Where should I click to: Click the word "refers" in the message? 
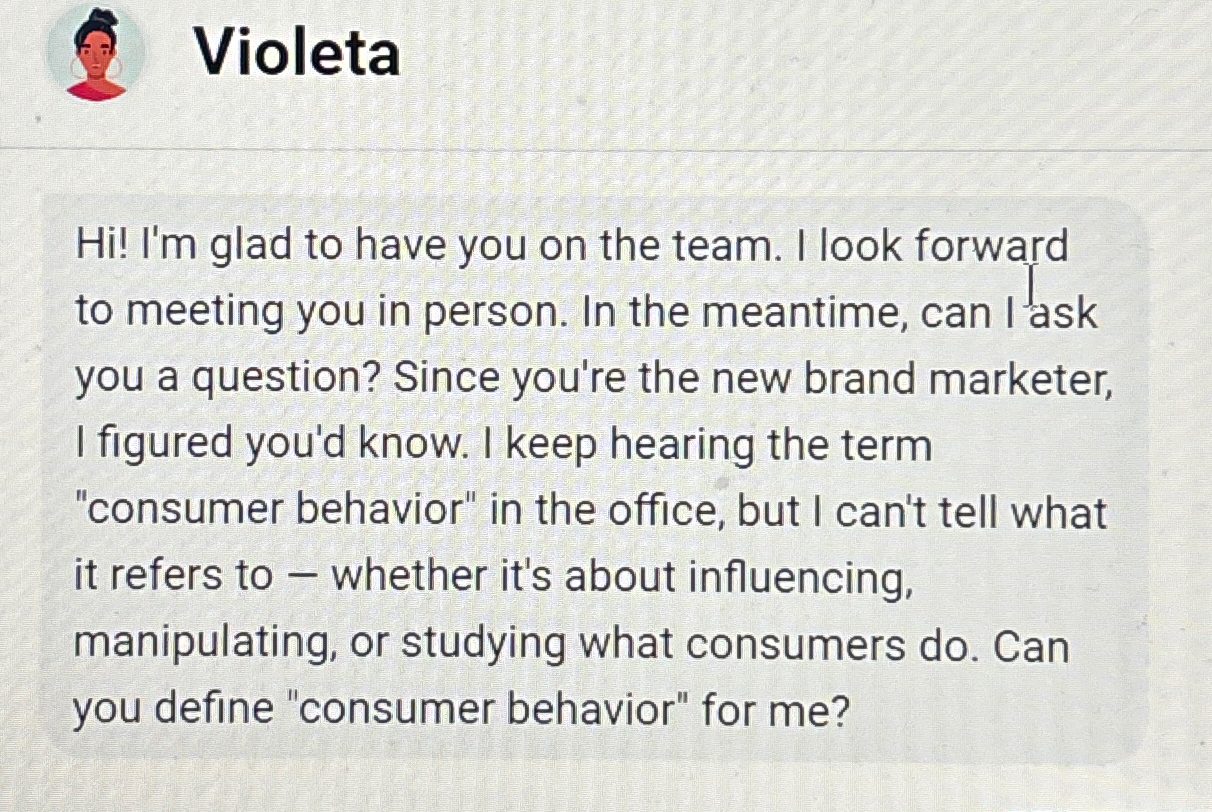163,578
